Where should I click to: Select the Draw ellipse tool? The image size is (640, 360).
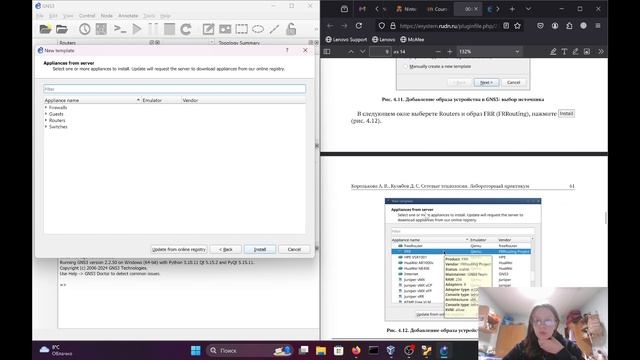258,29
